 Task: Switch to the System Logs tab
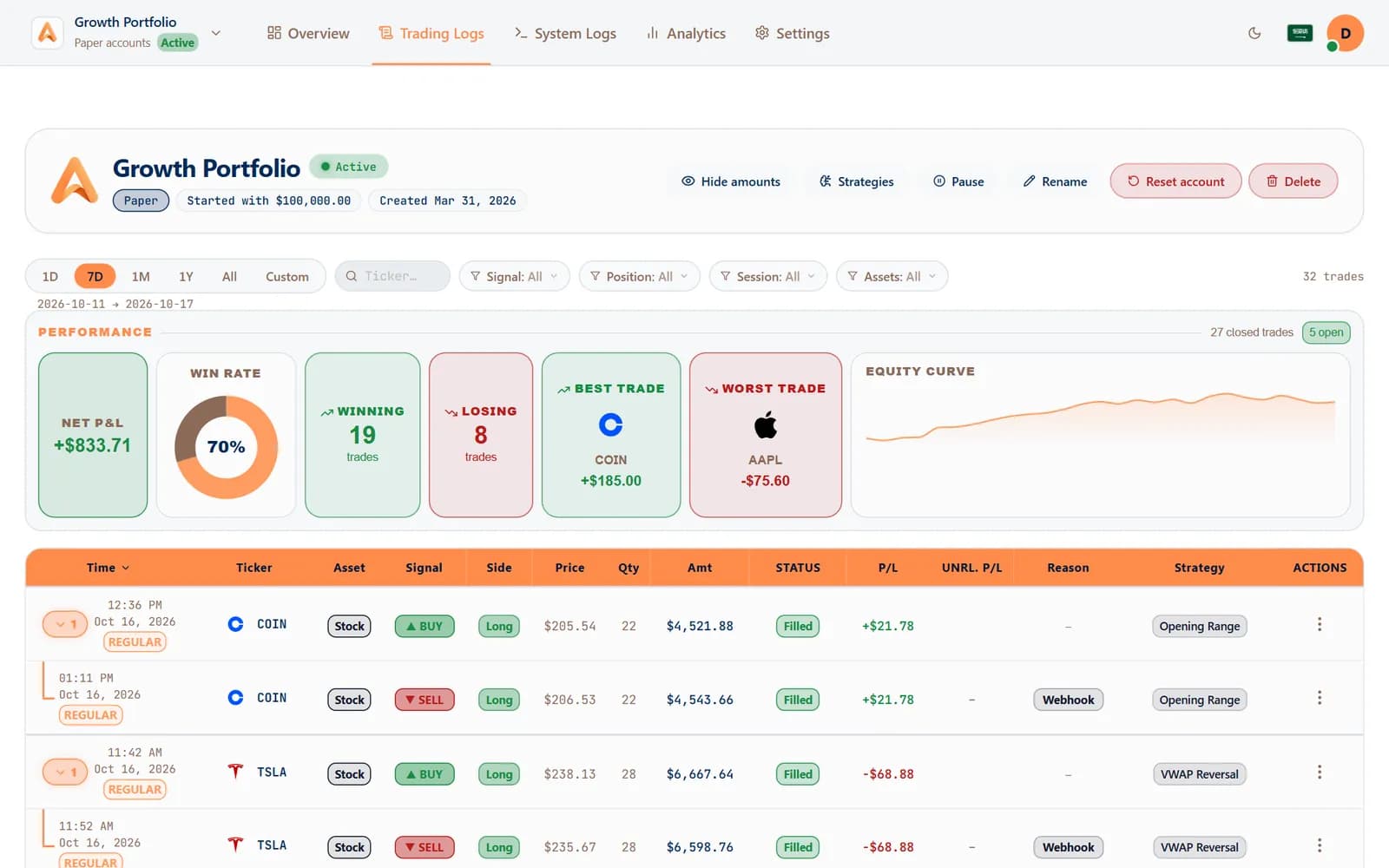pos(565,33)
